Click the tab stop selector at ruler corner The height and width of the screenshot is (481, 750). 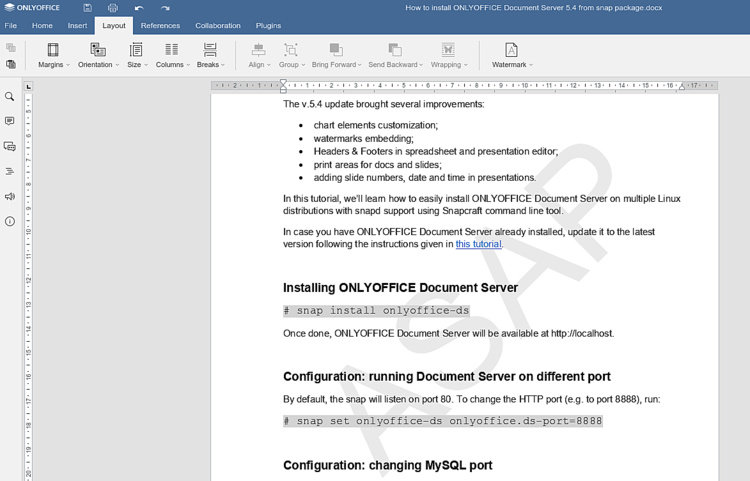29,86
